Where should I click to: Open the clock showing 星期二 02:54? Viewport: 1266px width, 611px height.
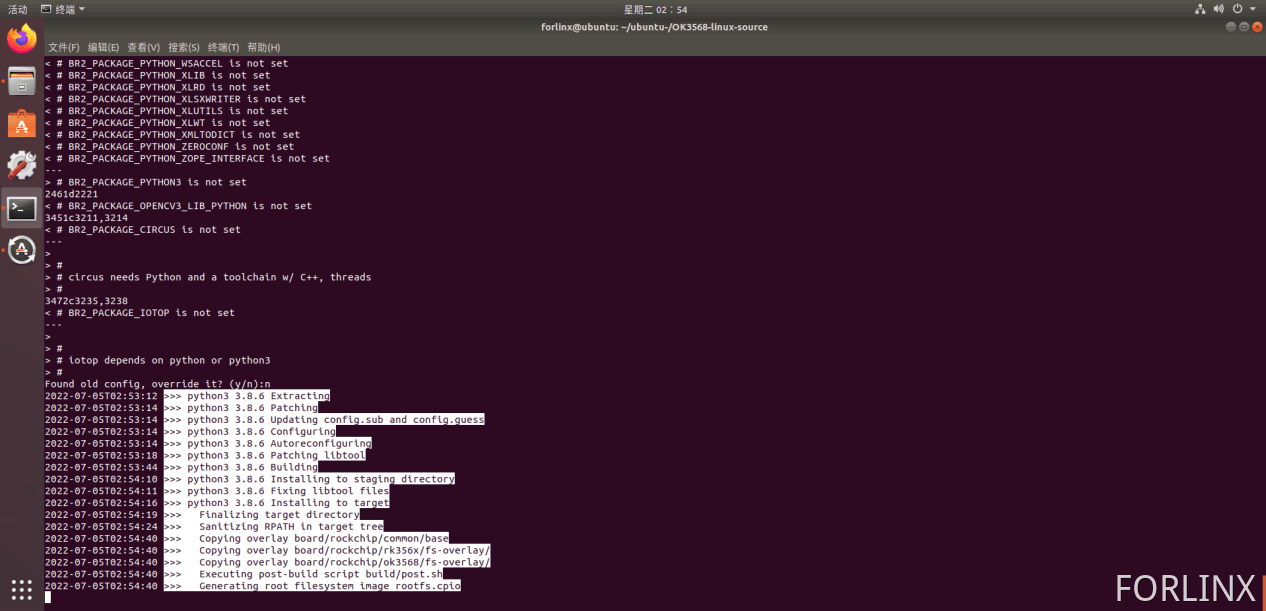[655, 9]
